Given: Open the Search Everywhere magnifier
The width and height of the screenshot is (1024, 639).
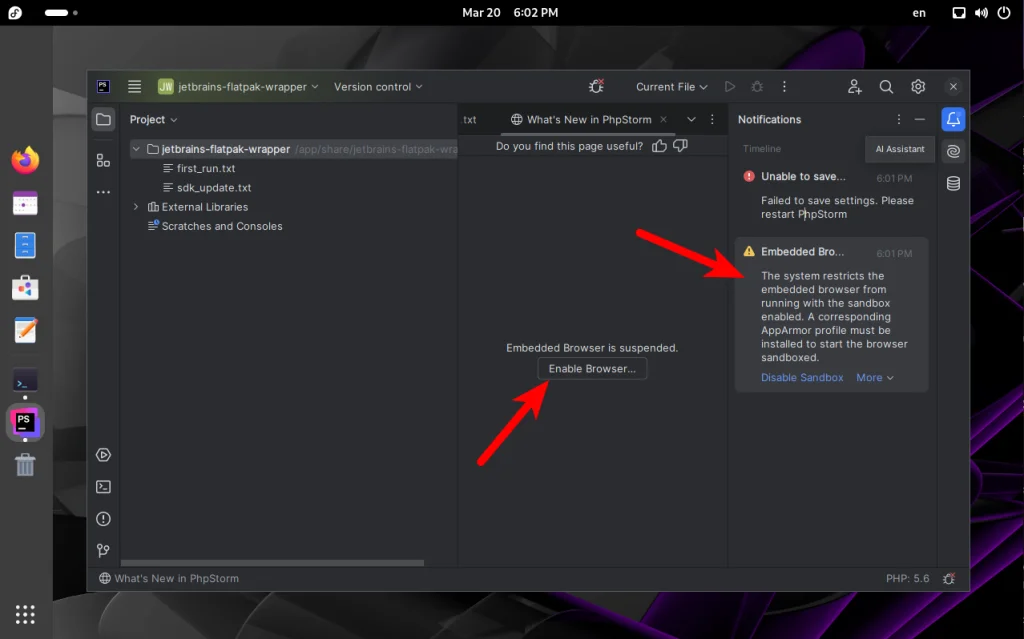Looking at the screenshot, I should click(x=886, y=86).
